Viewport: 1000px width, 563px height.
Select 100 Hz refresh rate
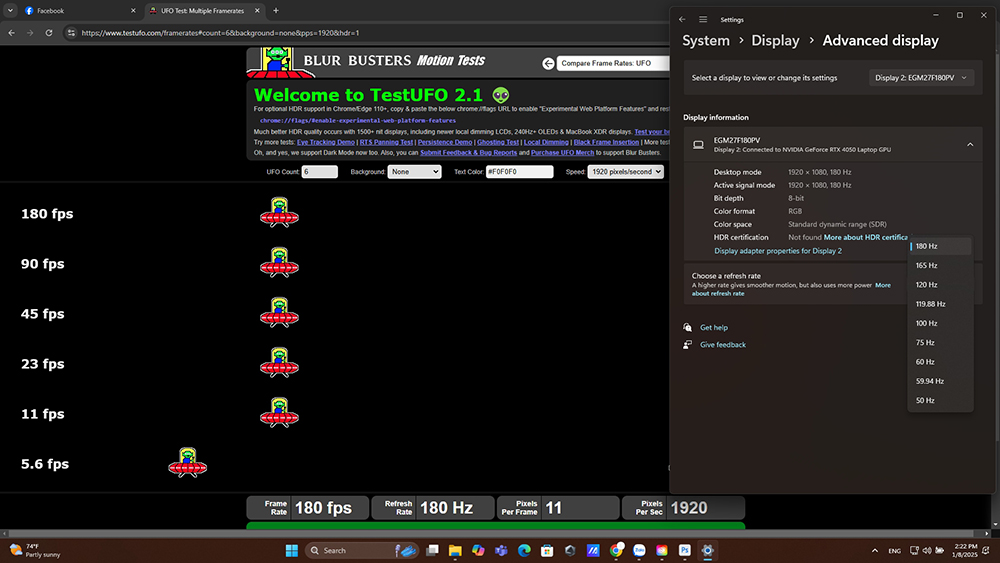click(x=940, y=323)
